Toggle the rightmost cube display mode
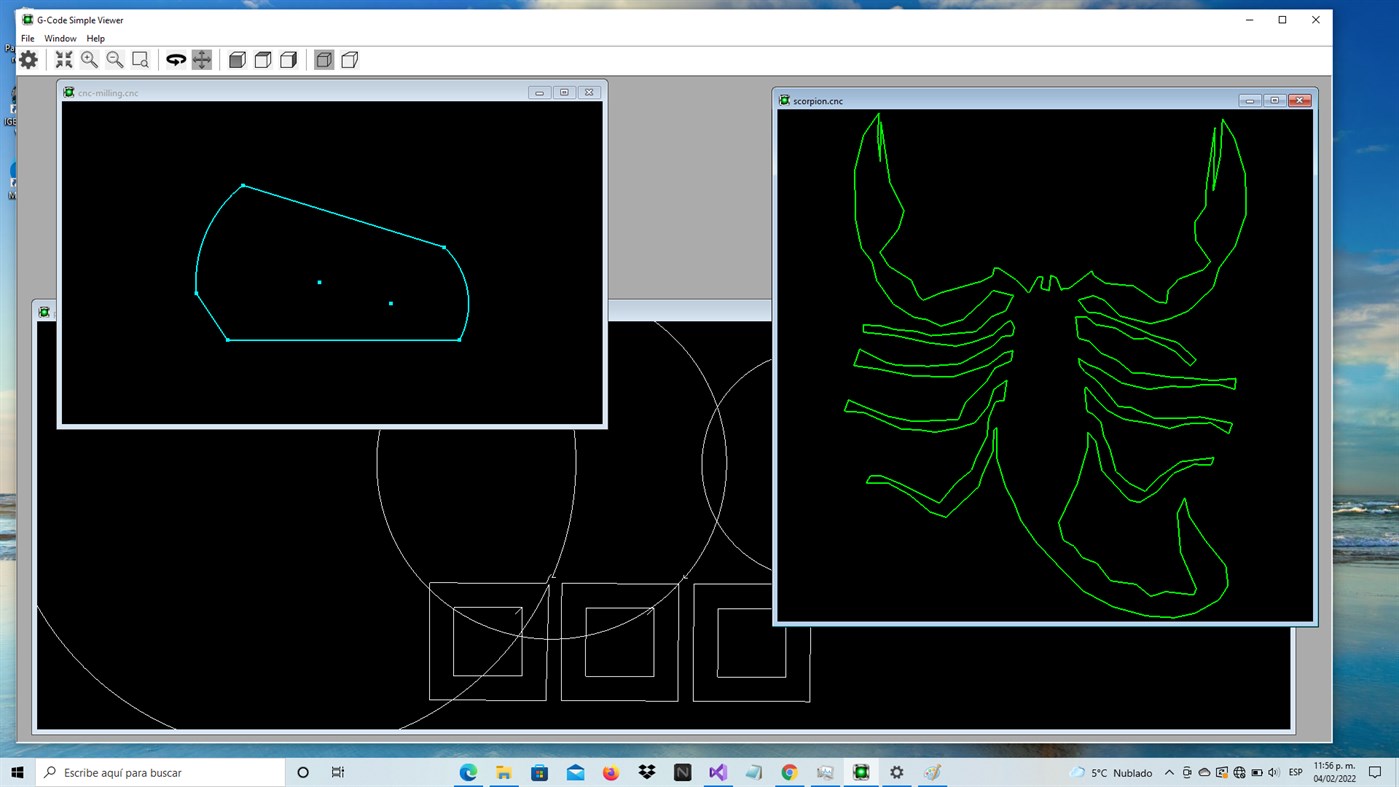This screenshot has height=787, width=1399. coord(349,59)
